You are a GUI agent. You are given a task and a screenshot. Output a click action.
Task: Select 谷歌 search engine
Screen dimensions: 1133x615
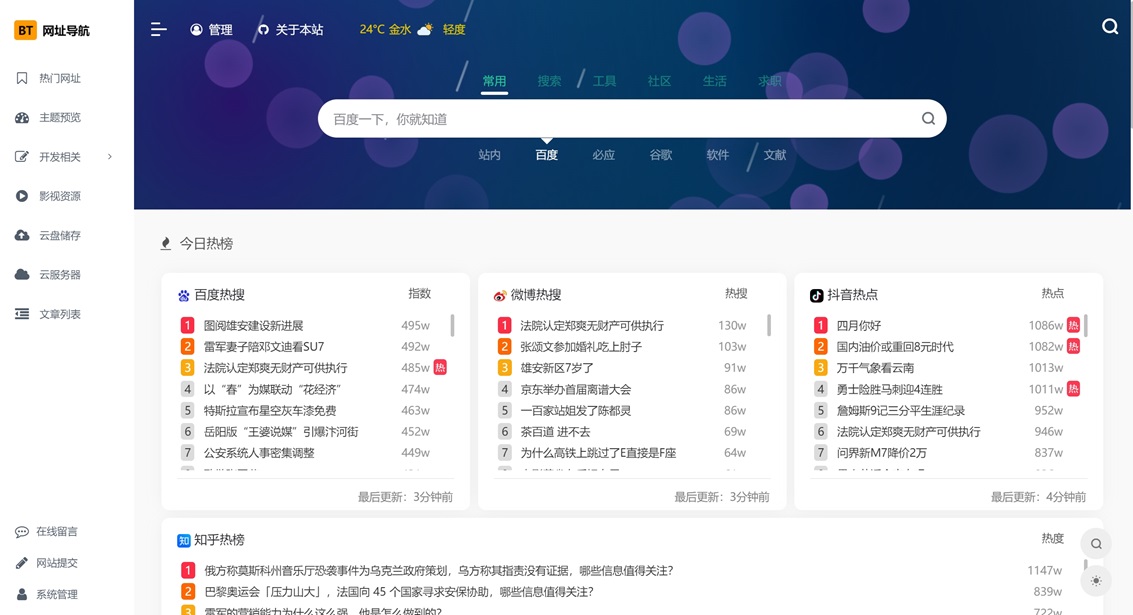660,155
